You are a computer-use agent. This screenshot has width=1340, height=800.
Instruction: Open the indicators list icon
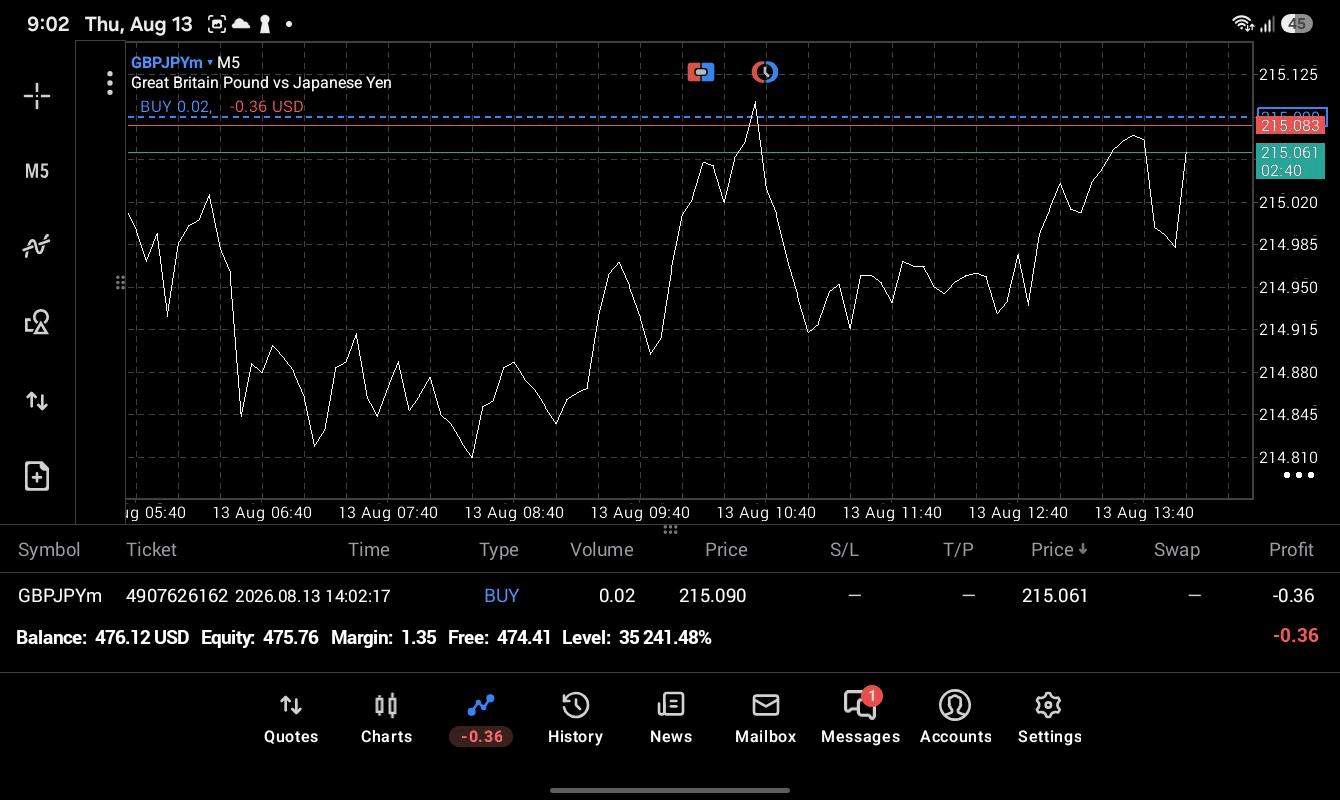click(37, 246)
